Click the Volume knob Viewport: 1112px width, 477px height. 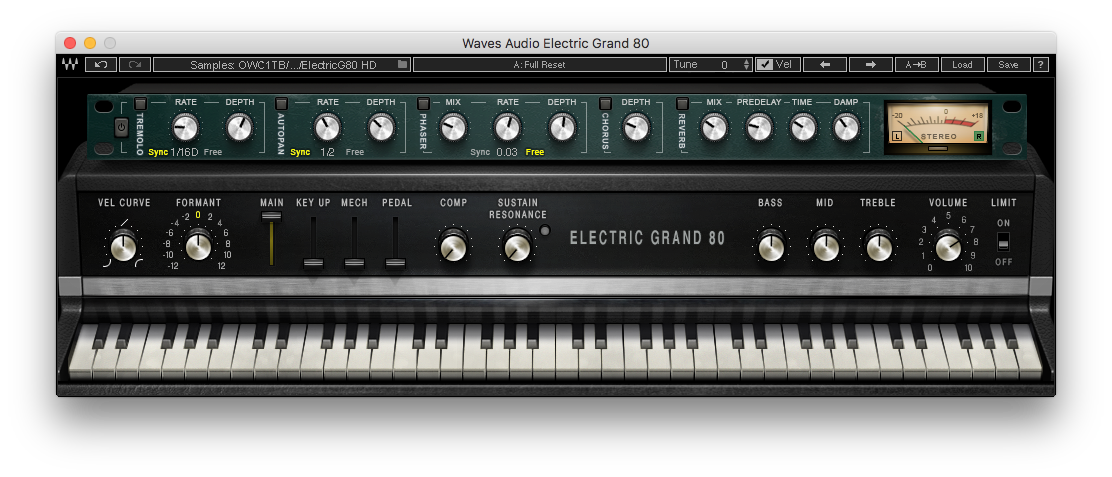click(948, 246)
